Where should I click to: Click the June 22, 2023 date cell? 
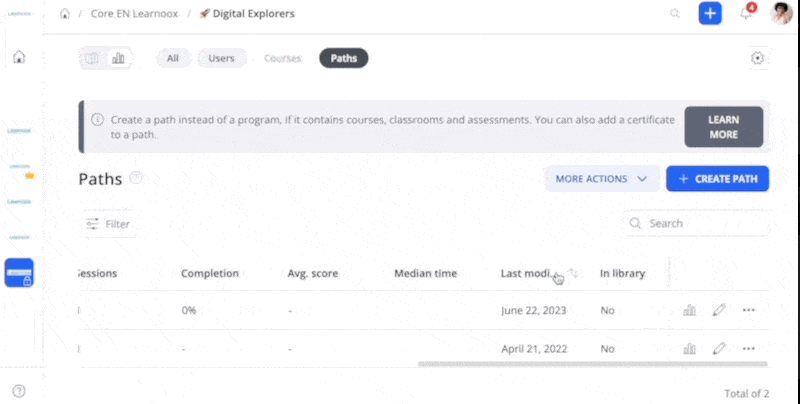534,310
